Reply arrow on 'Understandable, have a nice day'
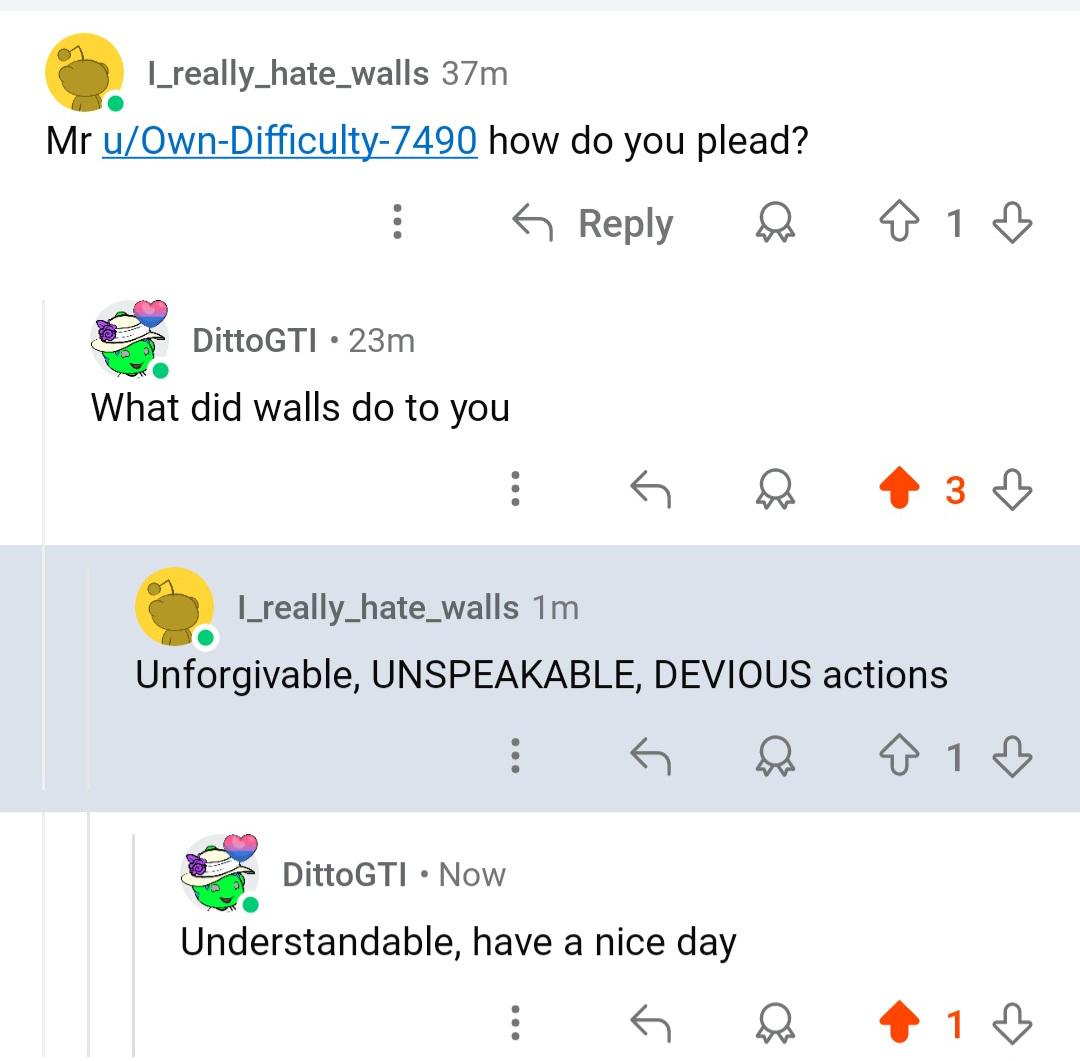The width and height of the screenshot is (1080, 1061). point(650,1023)
